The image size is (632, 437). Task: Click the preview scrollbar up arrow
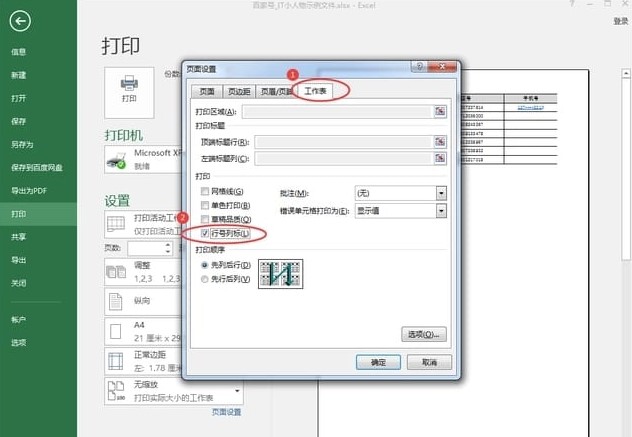[x=626, y=74]
